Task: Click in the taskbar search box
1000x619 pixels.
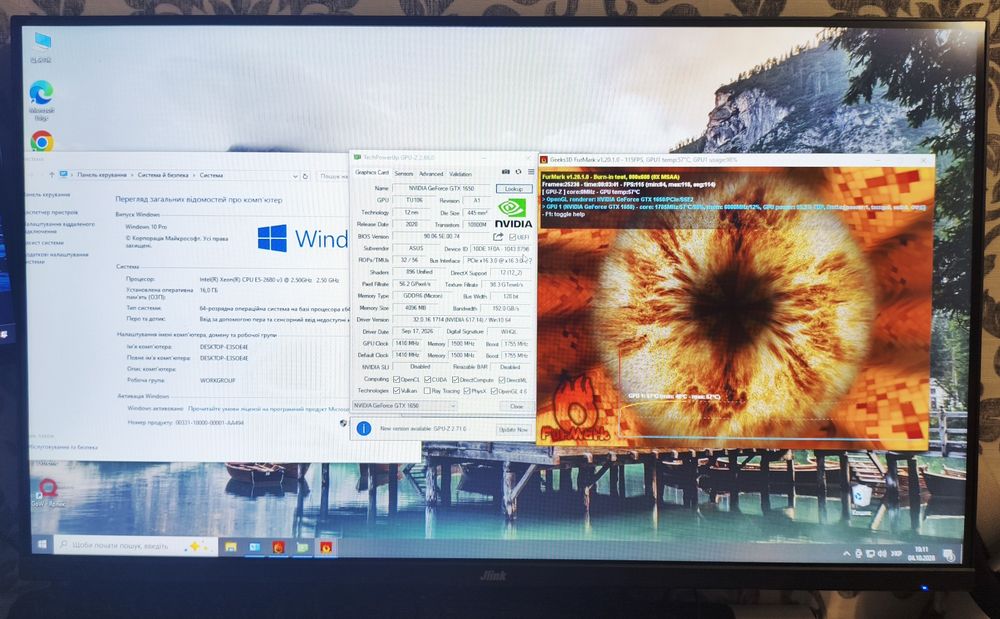Action: [135, 546]
